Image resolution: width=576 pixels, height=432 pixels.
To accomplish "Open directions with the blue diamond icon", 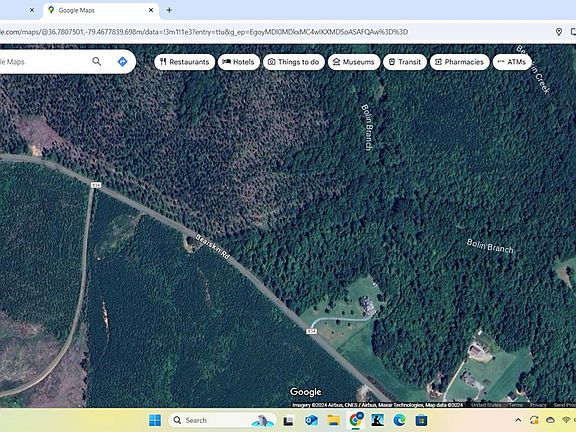I will pos(122,61).
